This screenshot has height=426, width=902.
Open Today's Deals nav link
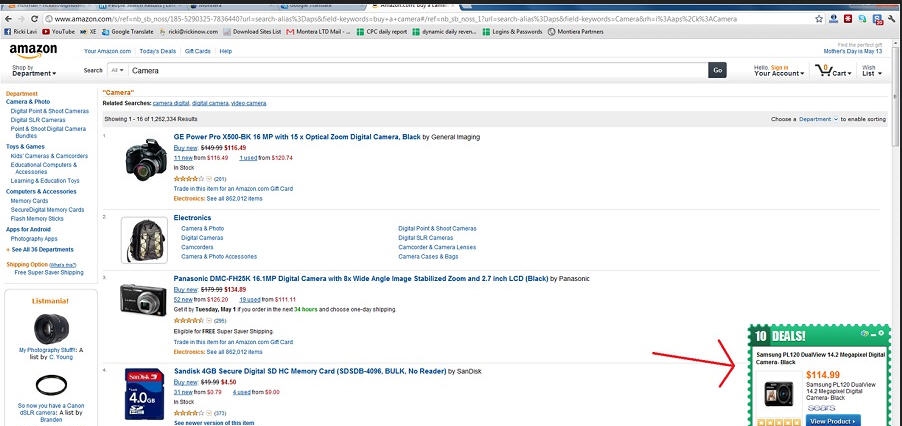pos(158,51)
